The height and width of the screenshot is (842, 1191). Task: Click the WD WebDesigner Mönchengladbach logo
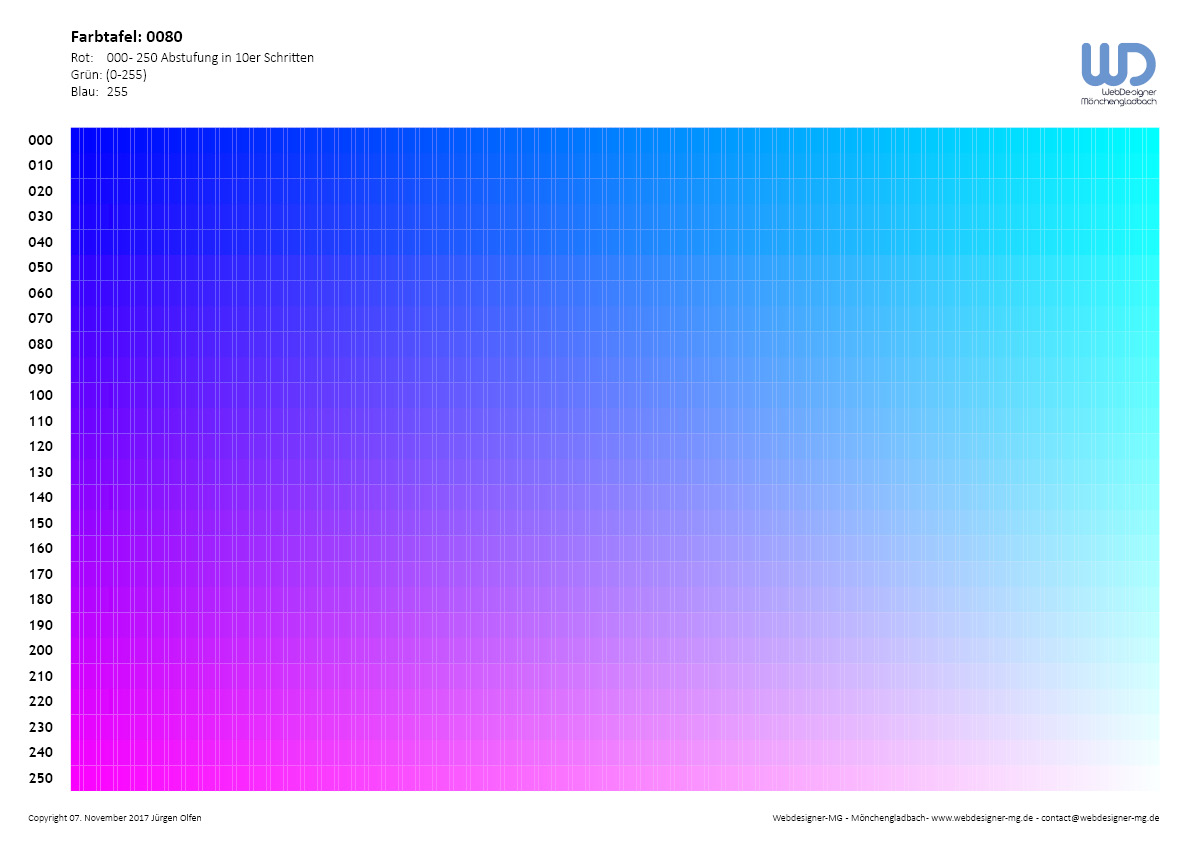(x=1118, y=74)
